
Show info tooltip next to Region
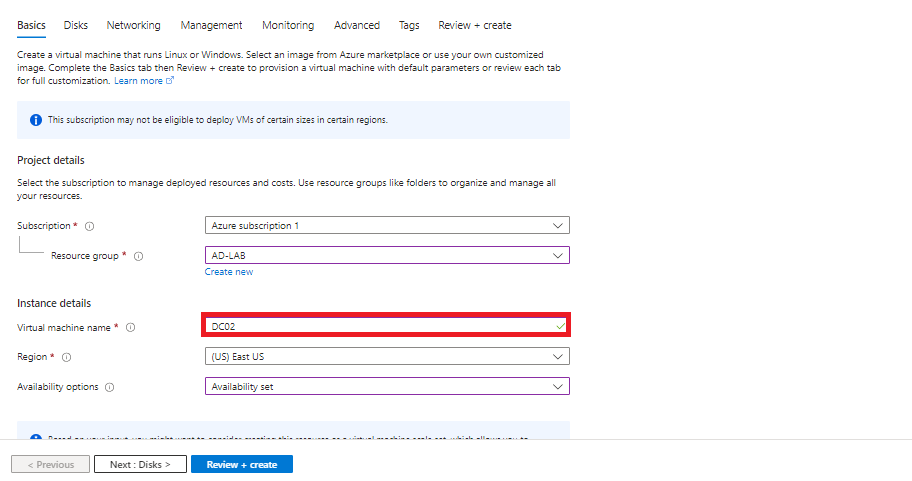tap(67, 357)
